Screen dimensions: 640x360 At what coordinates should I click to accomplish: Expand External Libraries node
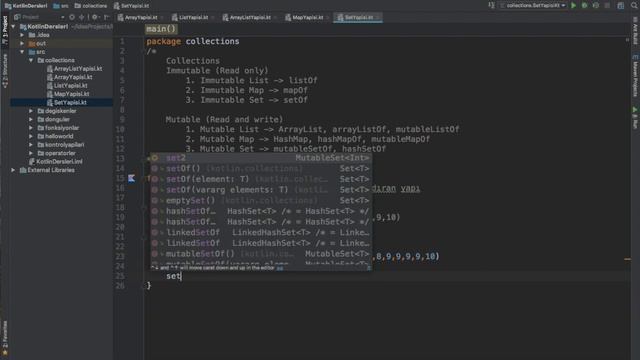point(13,170)
